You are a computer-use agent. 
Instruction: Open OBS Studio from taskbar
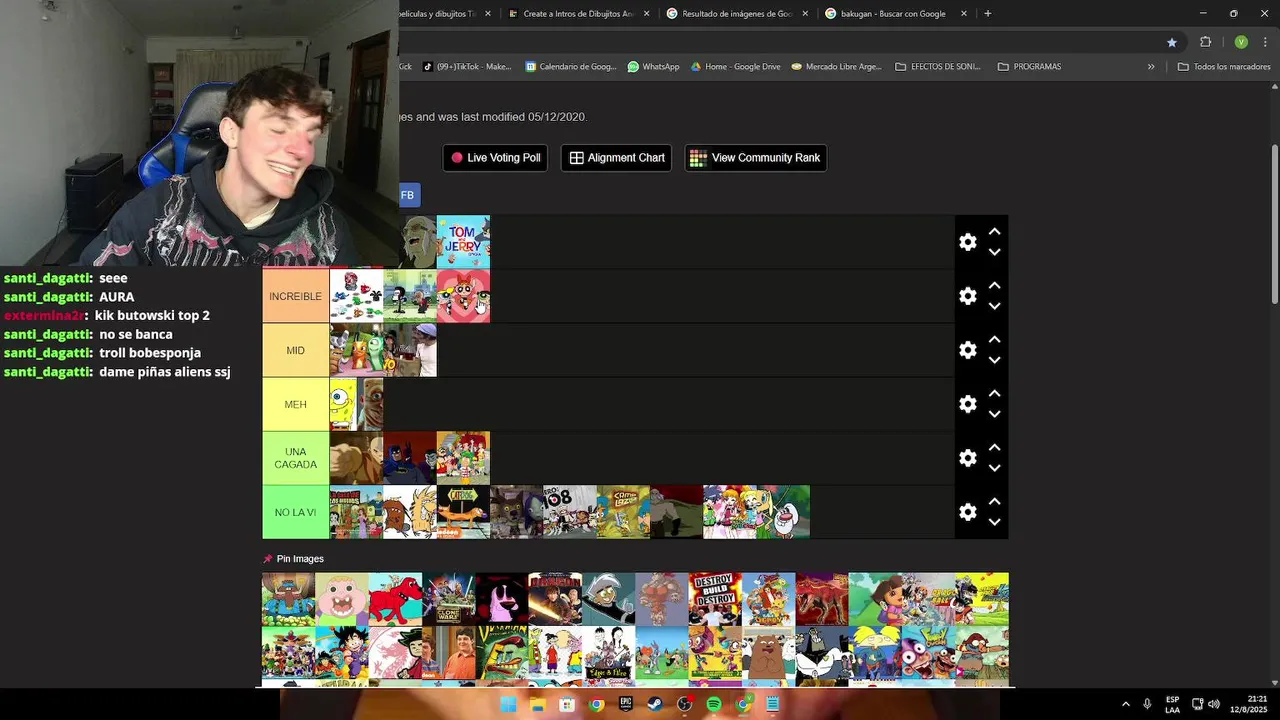(685, 704)
